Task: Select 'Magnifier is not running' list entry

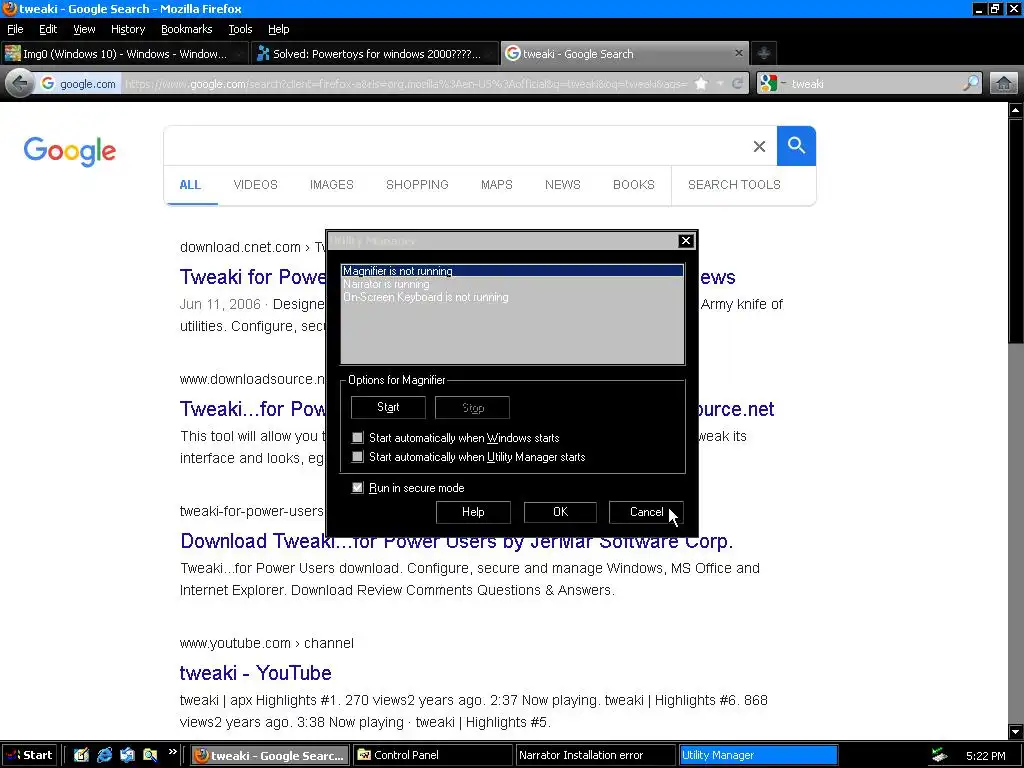Action: coord(512,271)
